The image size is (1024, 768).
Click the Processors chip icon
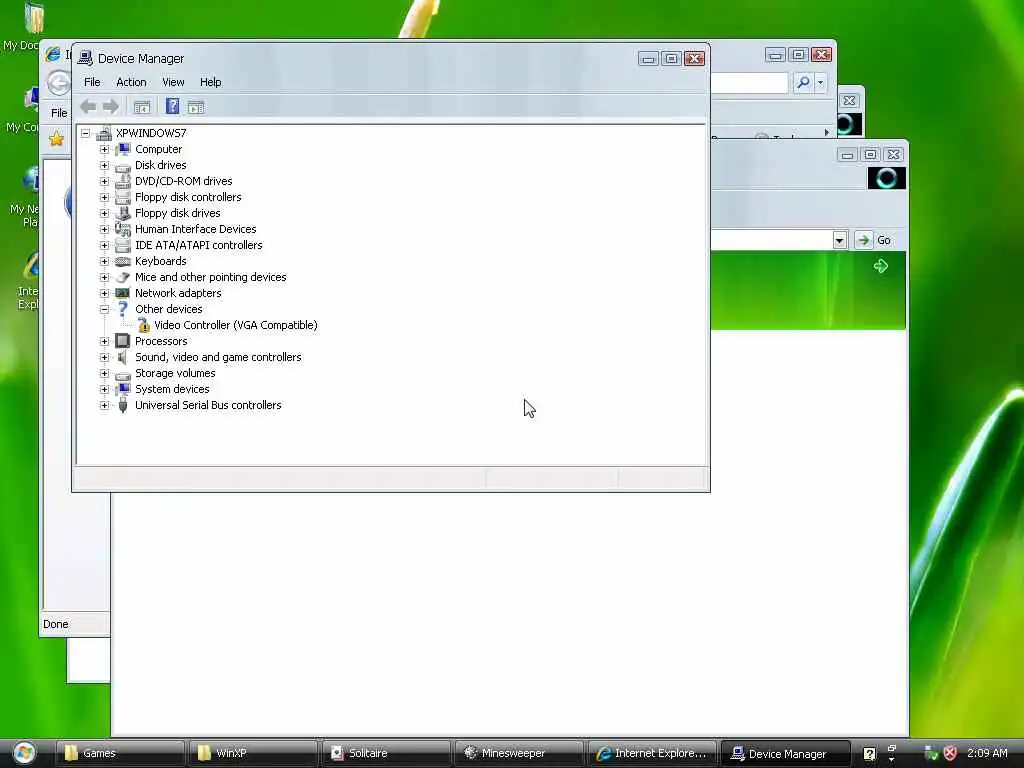tap(123, 341)
